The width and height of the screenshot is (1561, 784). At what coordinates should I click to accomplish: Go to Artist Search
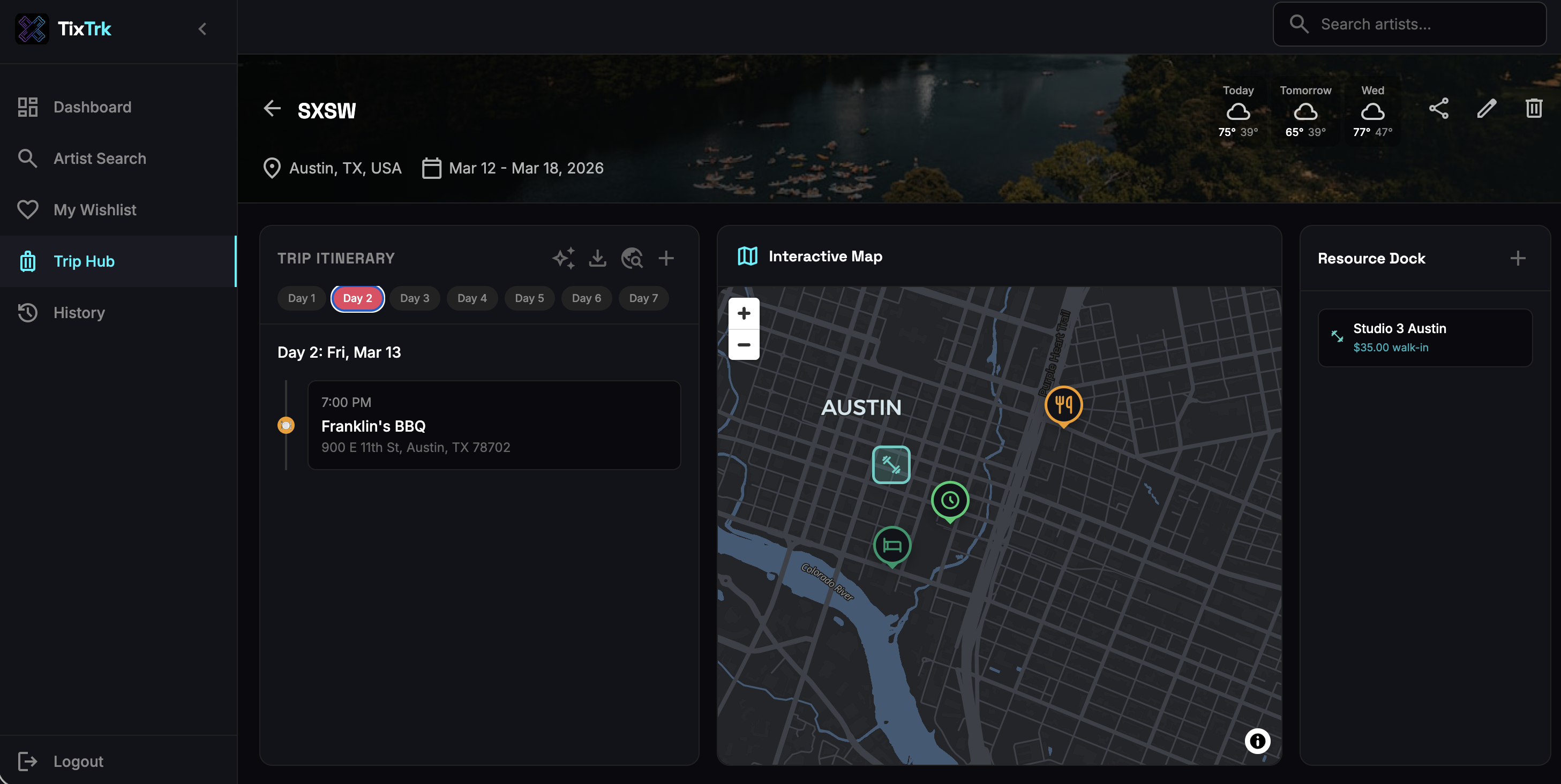[x=118, y=158]
